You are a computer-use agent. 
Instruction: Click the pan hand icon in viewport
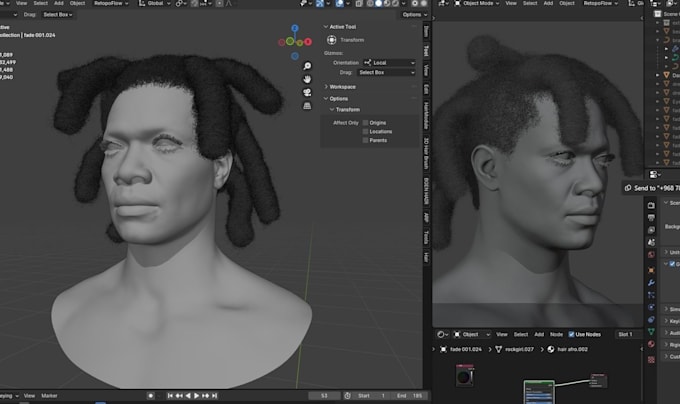307,79
